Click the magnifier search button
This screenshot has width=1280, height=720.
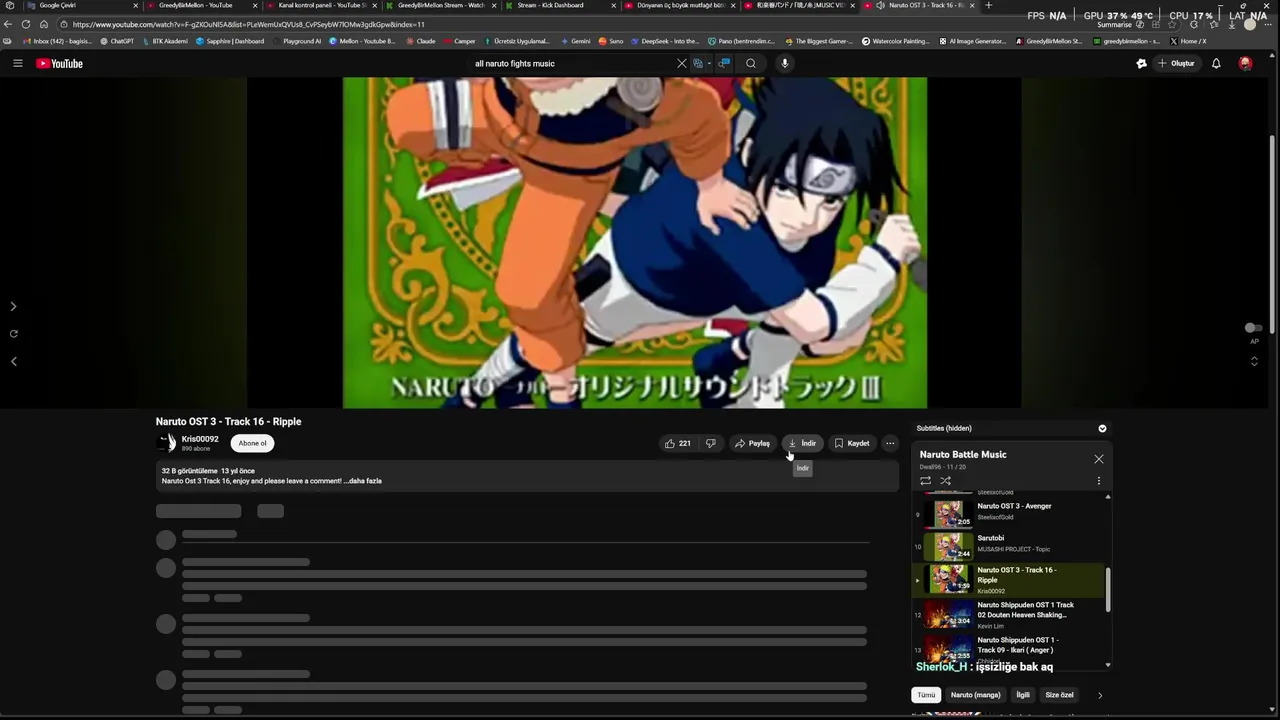coord(751,63)
